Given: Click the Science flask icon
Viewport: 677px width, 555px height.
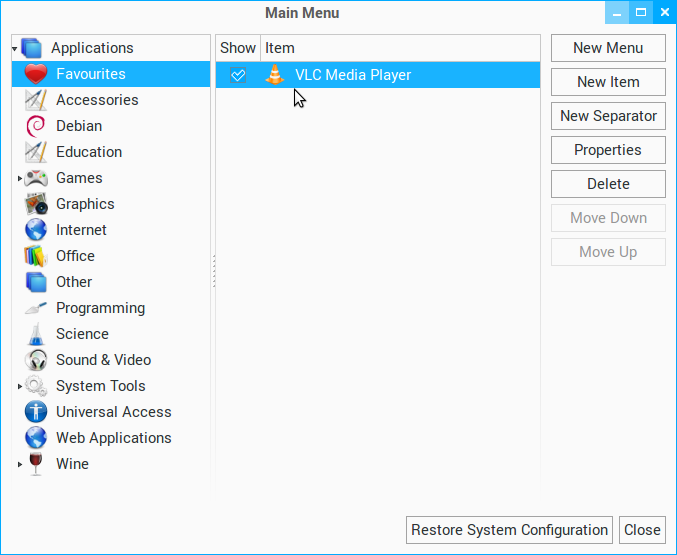Looking at the screenshot, I should tap(36, 334).
